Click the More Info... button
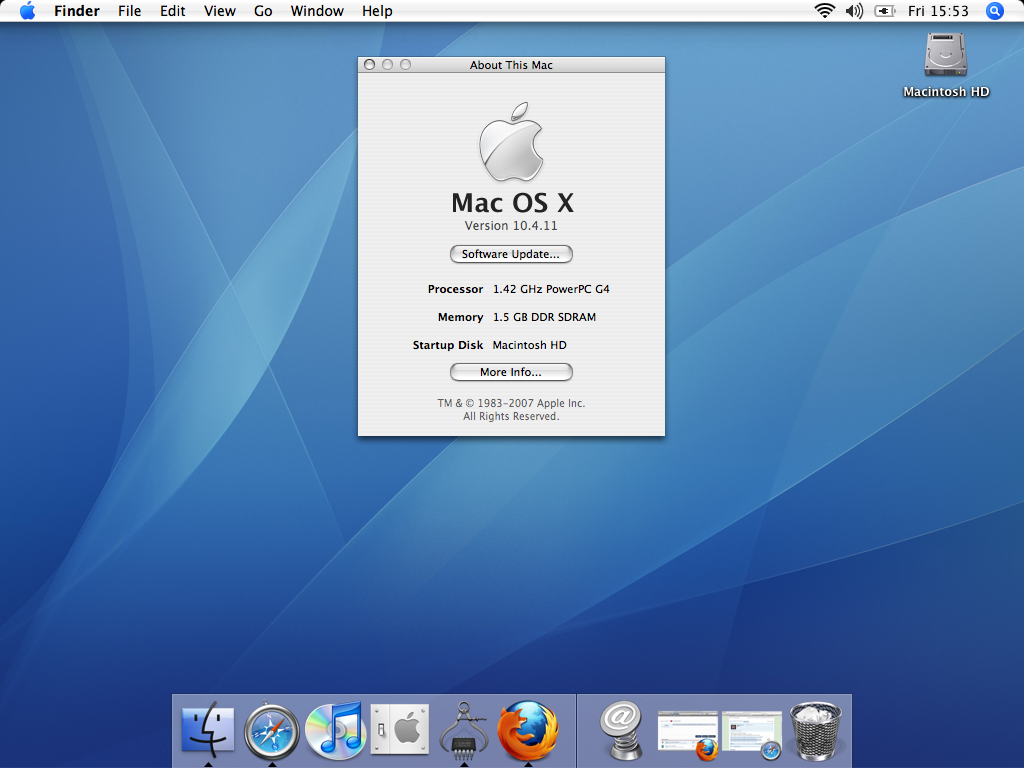 [x=511, y=372]
